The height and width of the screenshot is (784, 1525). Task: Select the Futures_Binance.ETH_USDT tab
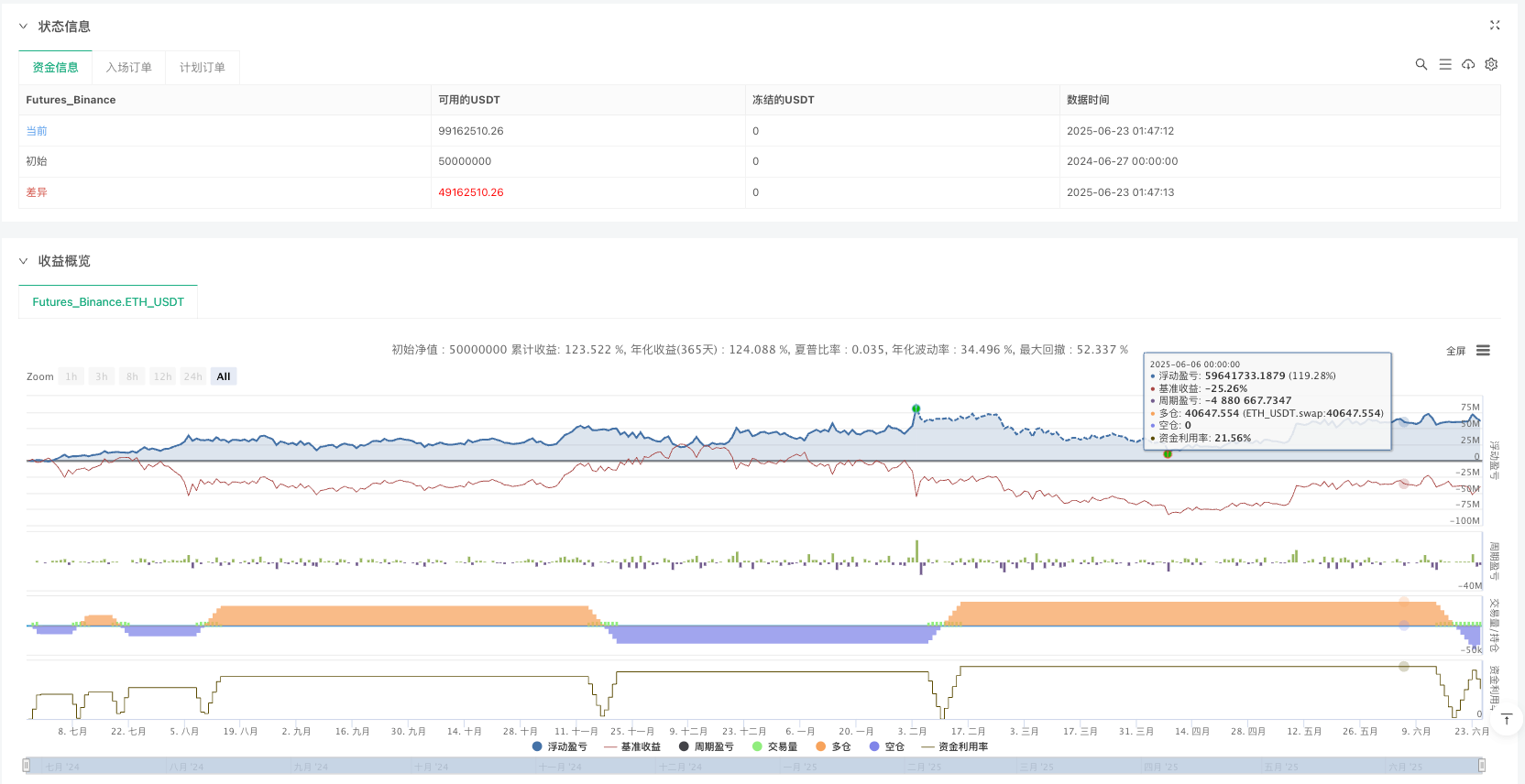(x=108, y=302)
